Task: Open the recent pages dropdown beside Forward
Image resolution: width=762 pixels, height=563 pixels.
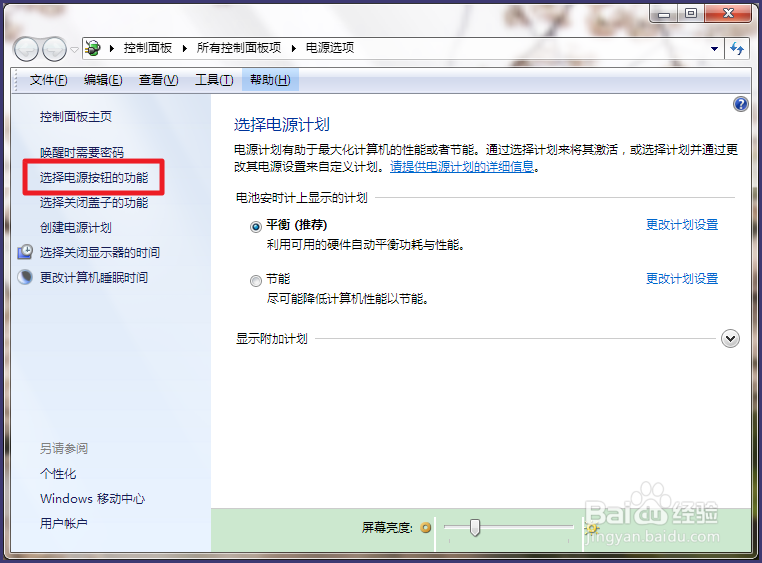Action: tap(74, 50)
